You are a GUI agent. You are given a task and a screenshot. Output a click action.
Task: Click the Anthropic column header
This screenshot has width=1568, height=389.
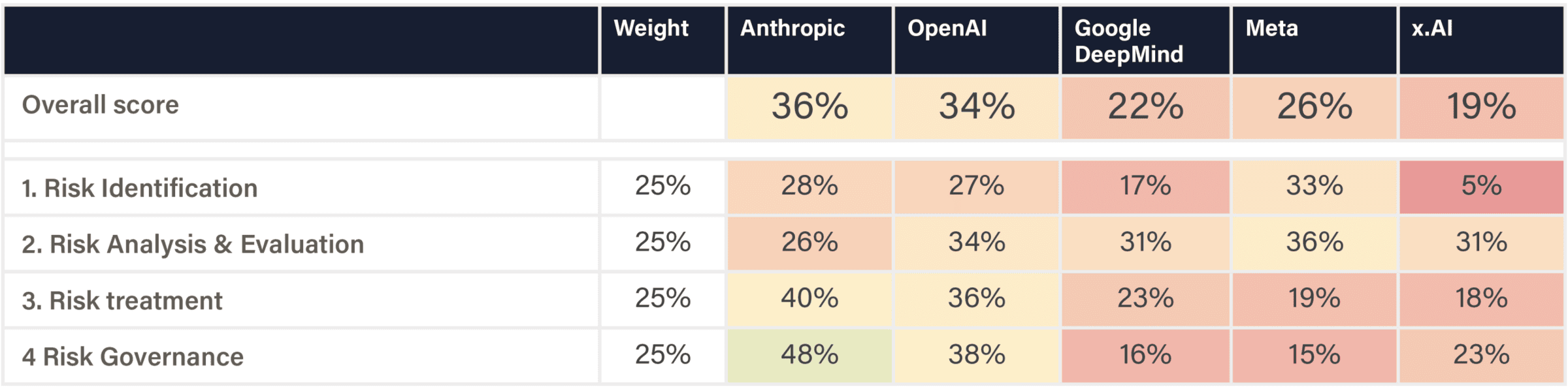(792, 29)
